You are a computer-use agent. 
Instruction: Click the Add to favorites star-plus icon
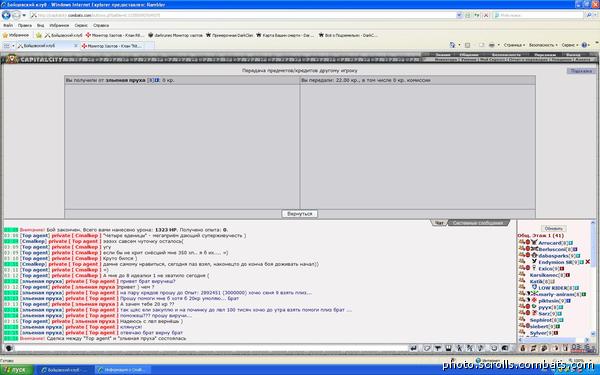click(39, 35)
